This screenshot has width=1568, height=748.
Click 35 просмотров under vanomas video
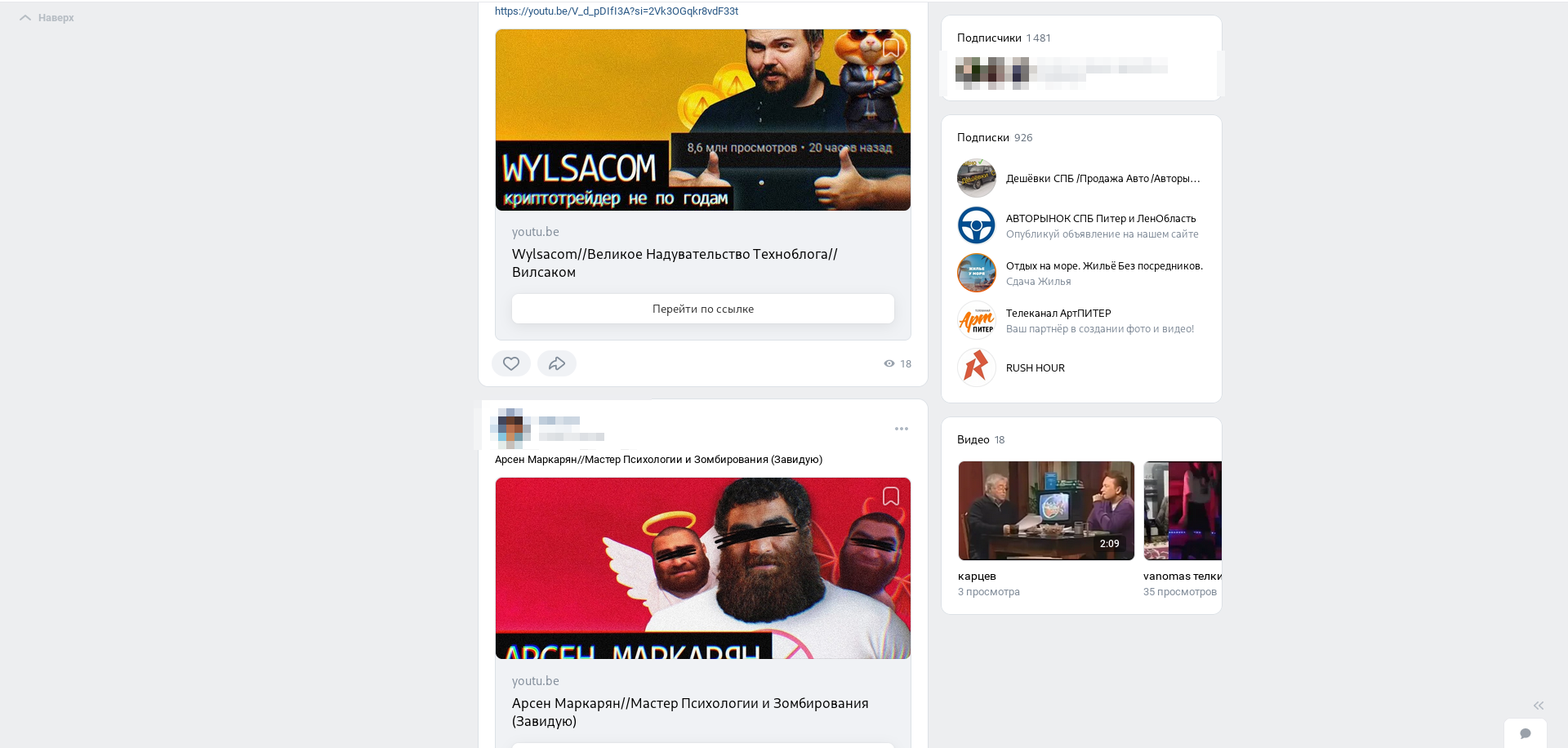point(1180,592)
